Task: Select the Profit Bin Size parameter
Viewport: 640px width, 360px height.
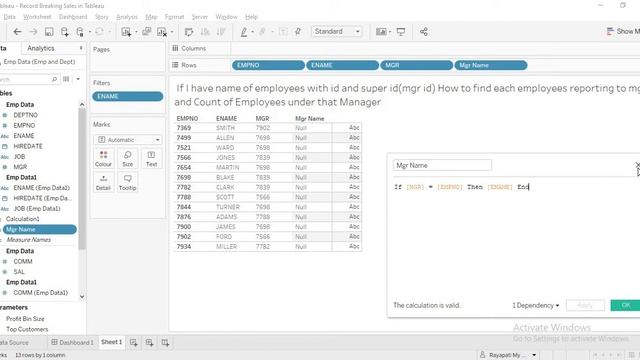Action: (25, 319)
